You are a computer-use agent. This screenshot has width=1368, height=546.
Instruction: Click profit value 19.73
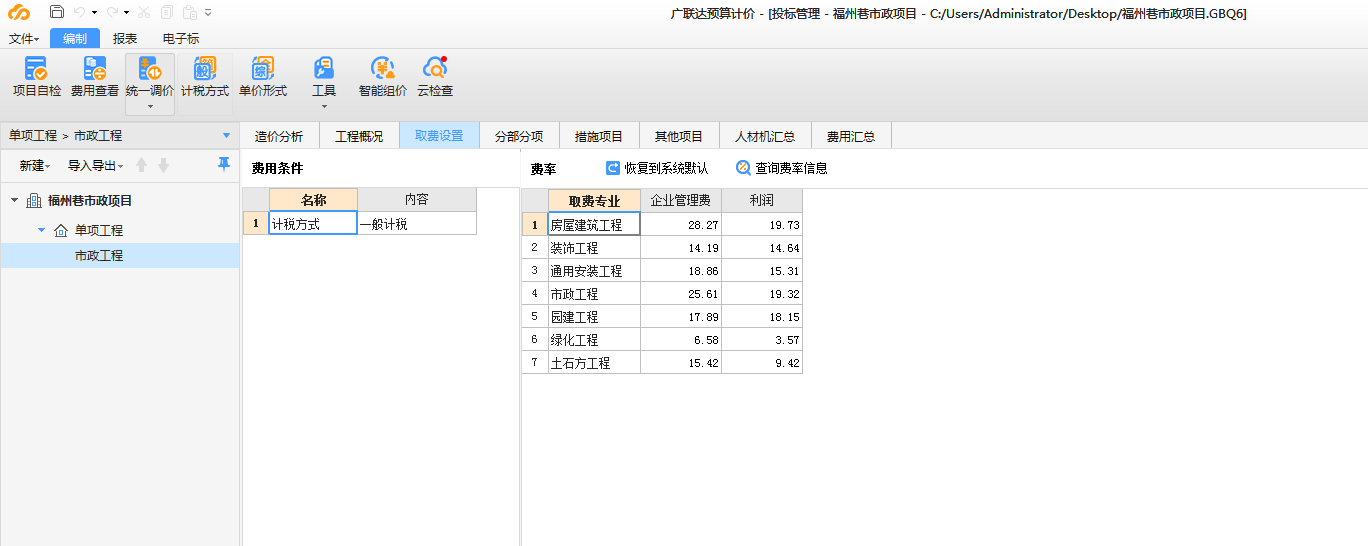click(762, 225)
